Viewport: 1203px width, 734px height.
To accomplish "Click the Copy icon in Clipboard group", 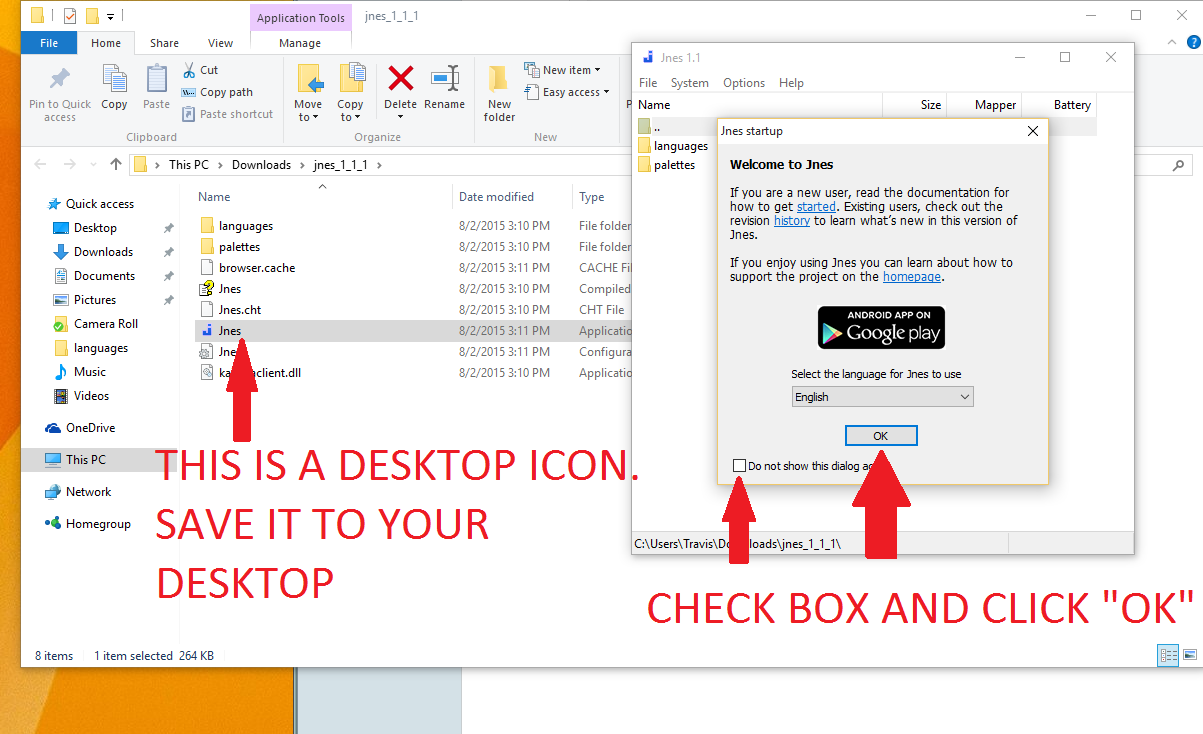I will 114,79.
